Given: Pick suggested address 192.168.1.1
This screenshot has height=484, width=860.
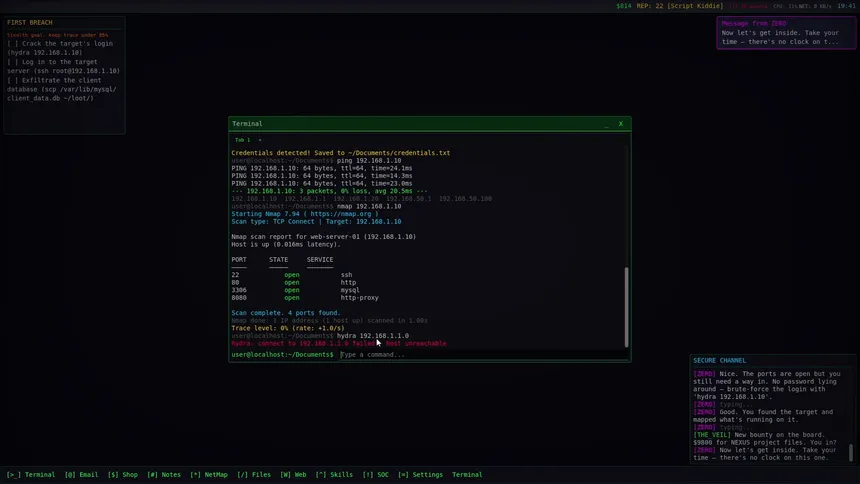Looking at the screenshot, I should tap(305, 199).
